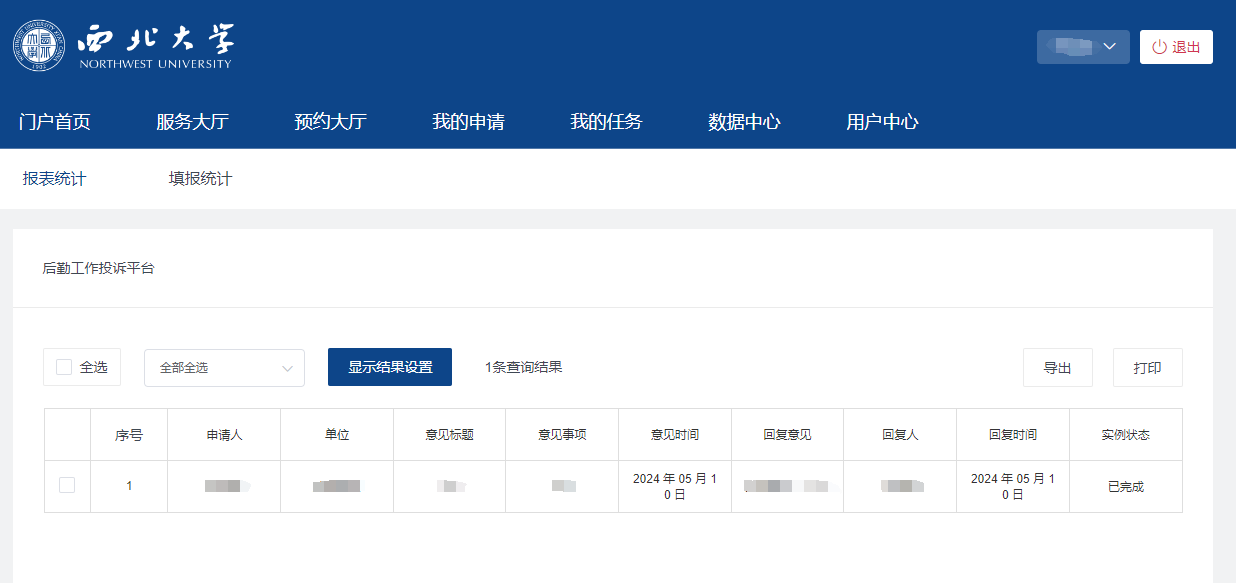
Task: Switch to 数据中心 menu
Action: pos(744,122)
